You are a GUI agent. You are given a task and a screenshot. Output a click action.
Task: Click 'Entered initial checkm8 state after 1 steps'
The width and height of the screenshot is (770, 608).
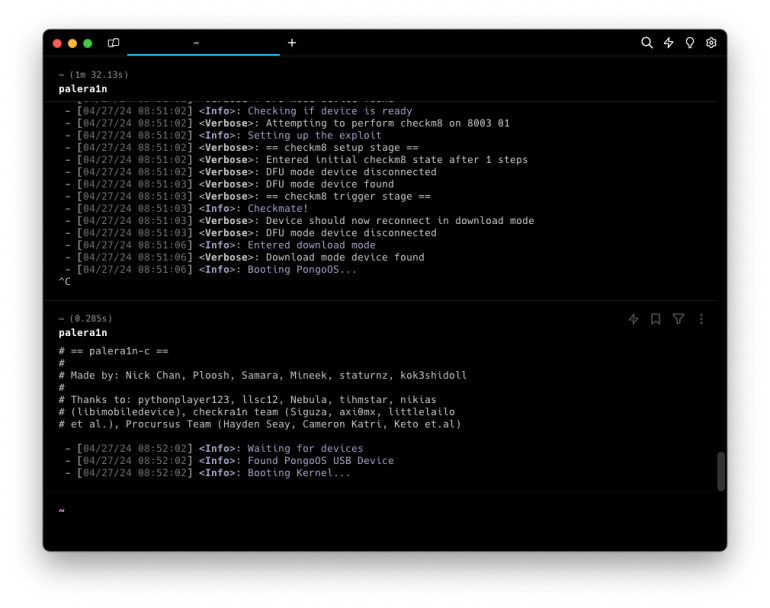[x=397, y=160]
